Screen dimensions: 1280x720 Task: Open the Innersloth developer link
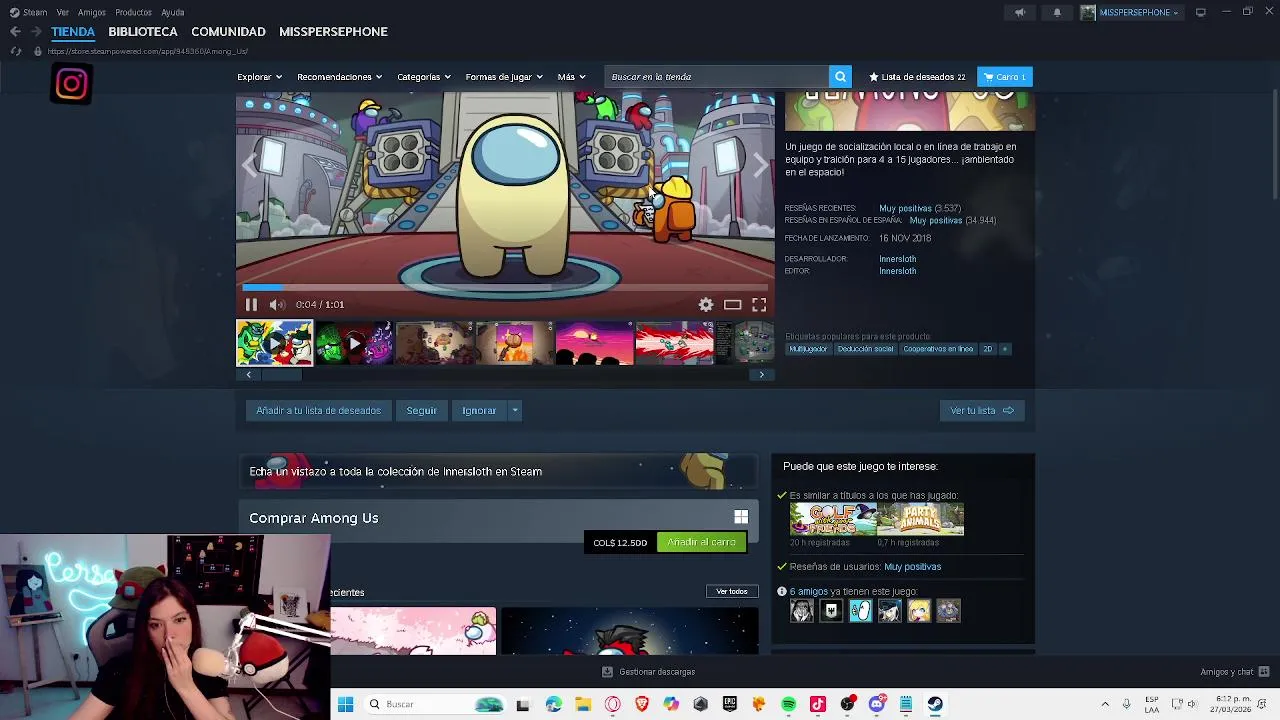click(x=897, y=259)
